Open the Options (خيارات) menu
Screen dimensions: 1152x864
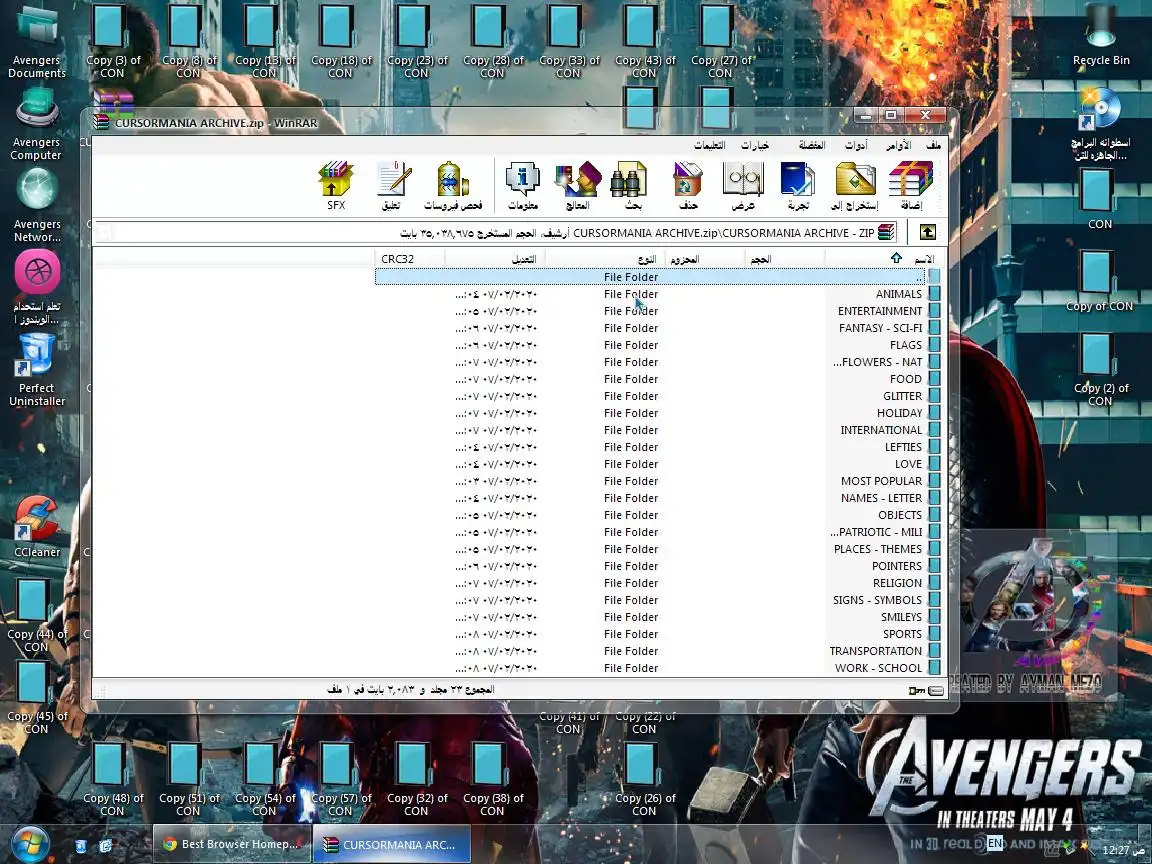point(755,145)
